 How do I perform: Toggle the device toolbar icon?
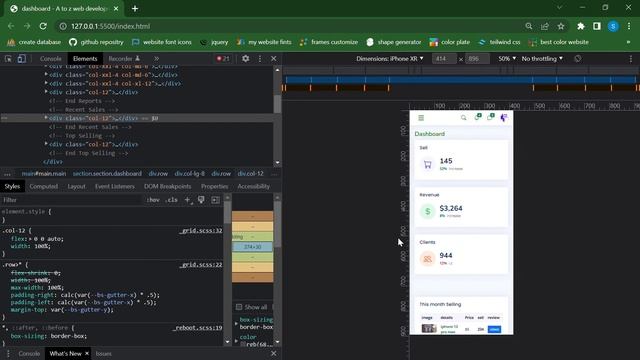[21, 59]
